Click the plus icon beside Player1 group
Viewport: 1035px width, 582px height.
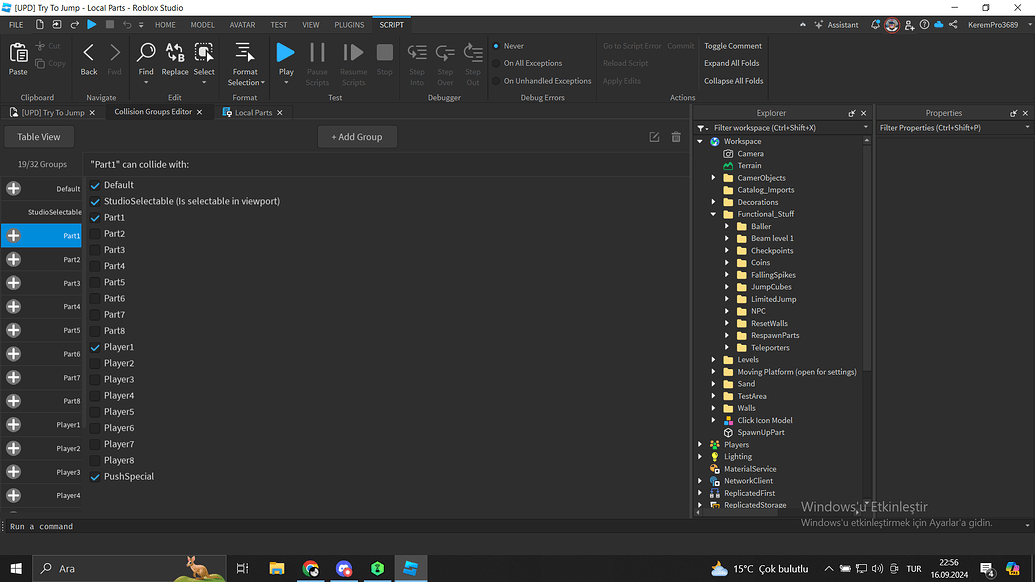(x=13, y=424)
